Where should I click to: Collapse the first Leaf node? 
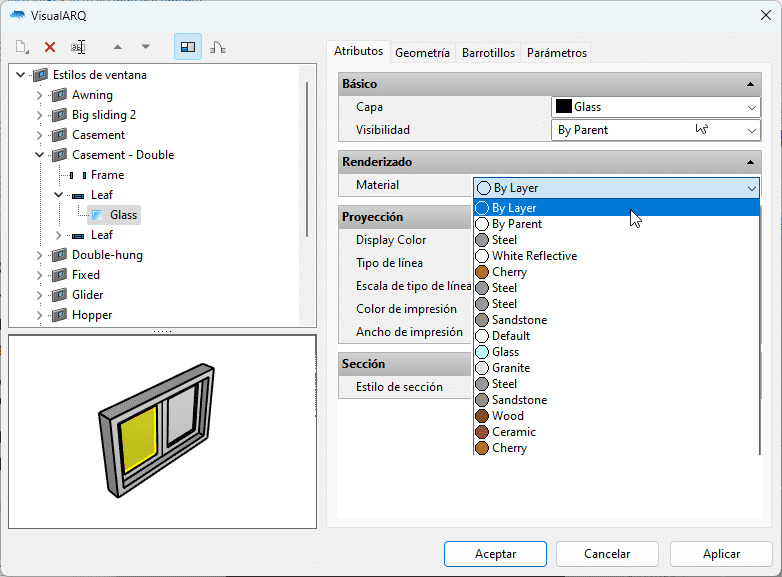pyautogui.click(x=58, y=195)
